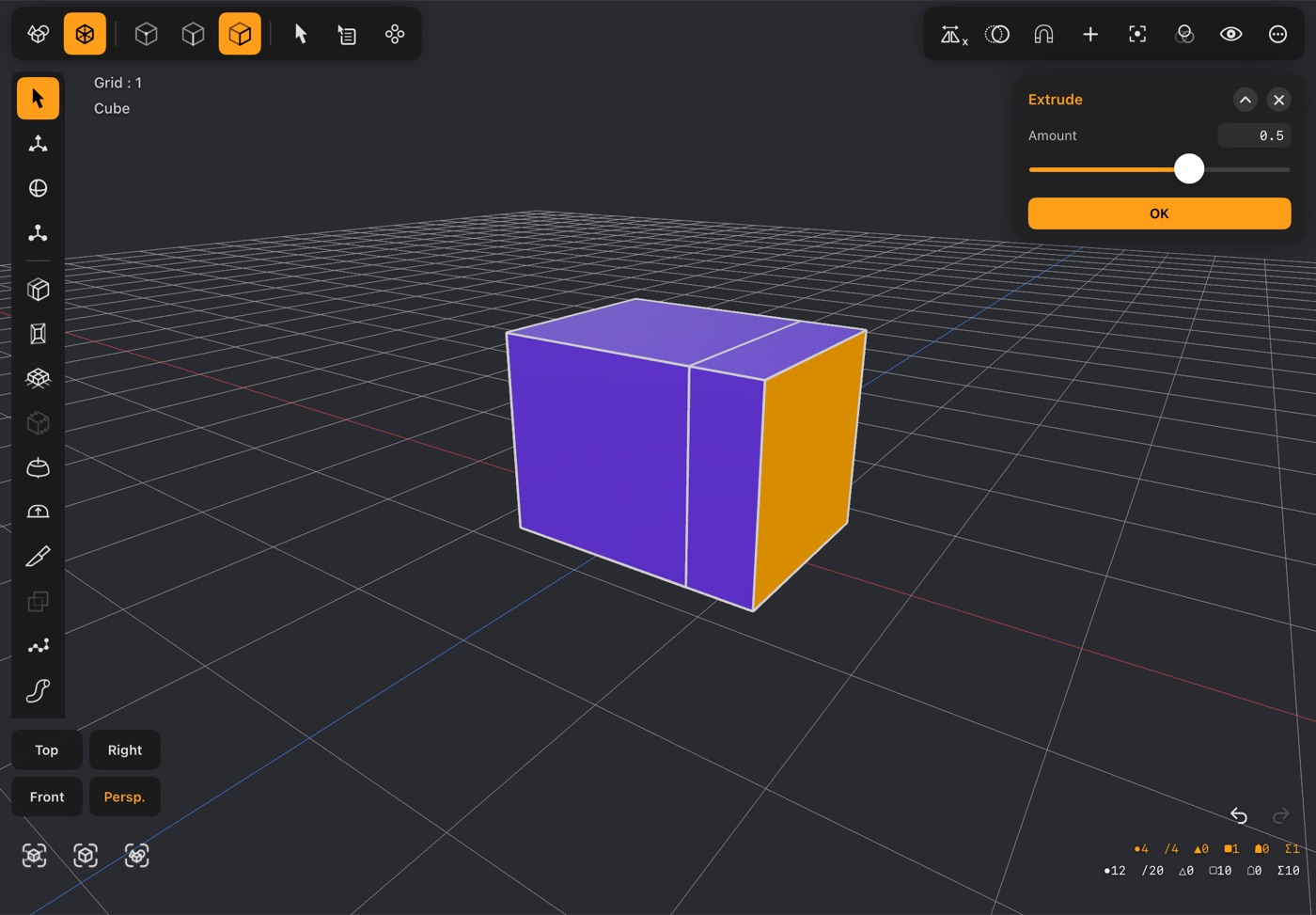Toggle the eye visibility icon
The width and height of the screenshot is (1316, 915).
pyautogui.click(x=1231, y=35)
